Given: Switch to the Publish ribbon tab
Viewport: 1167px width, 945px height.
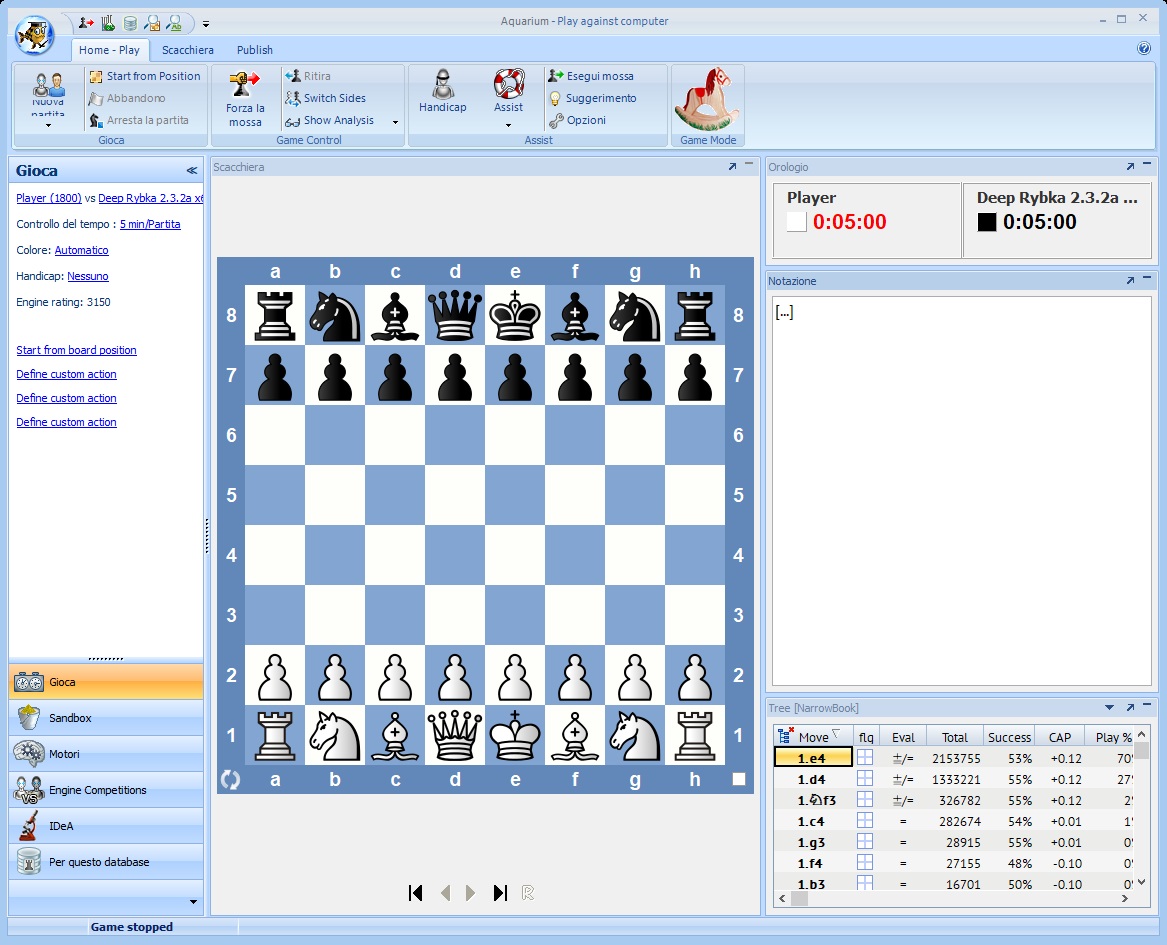Looking at the screenshot, I should click(x=255, y=50).
